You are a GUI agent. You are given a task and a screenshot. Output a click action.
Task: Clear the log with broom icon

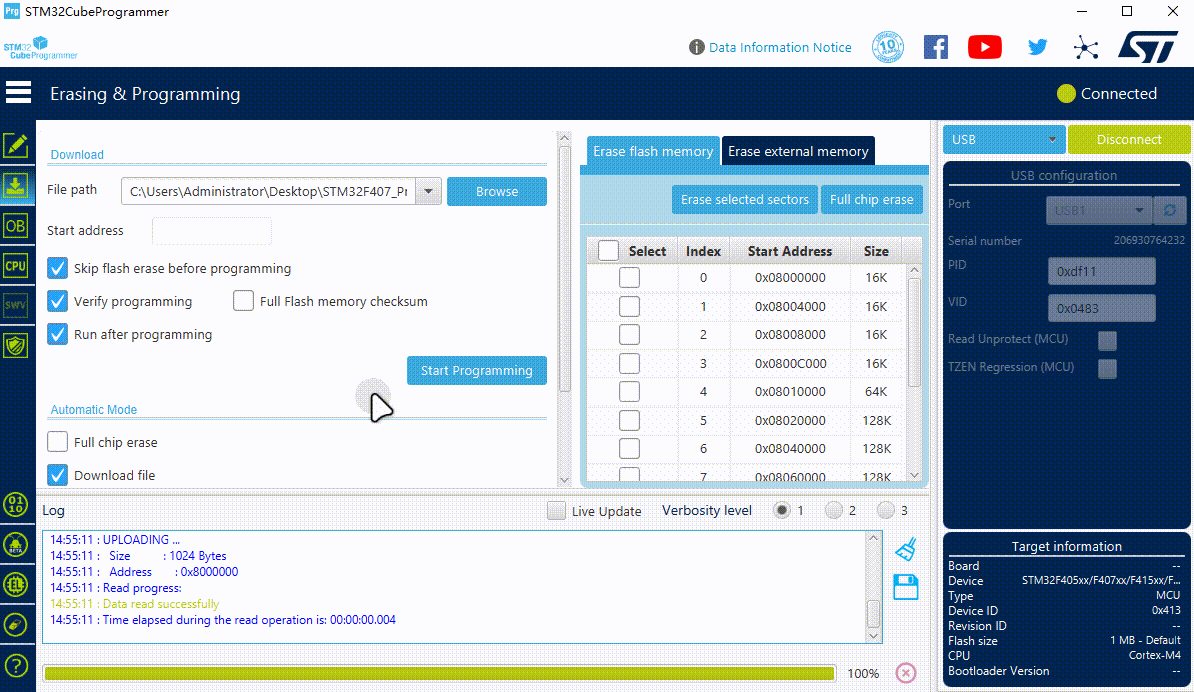tap(906, 549)
